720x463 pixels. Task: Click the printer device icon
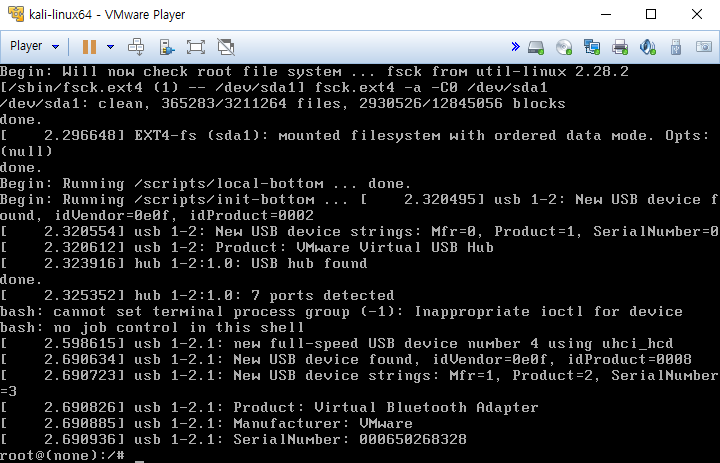pyautogui.click(x=620, y=47)
